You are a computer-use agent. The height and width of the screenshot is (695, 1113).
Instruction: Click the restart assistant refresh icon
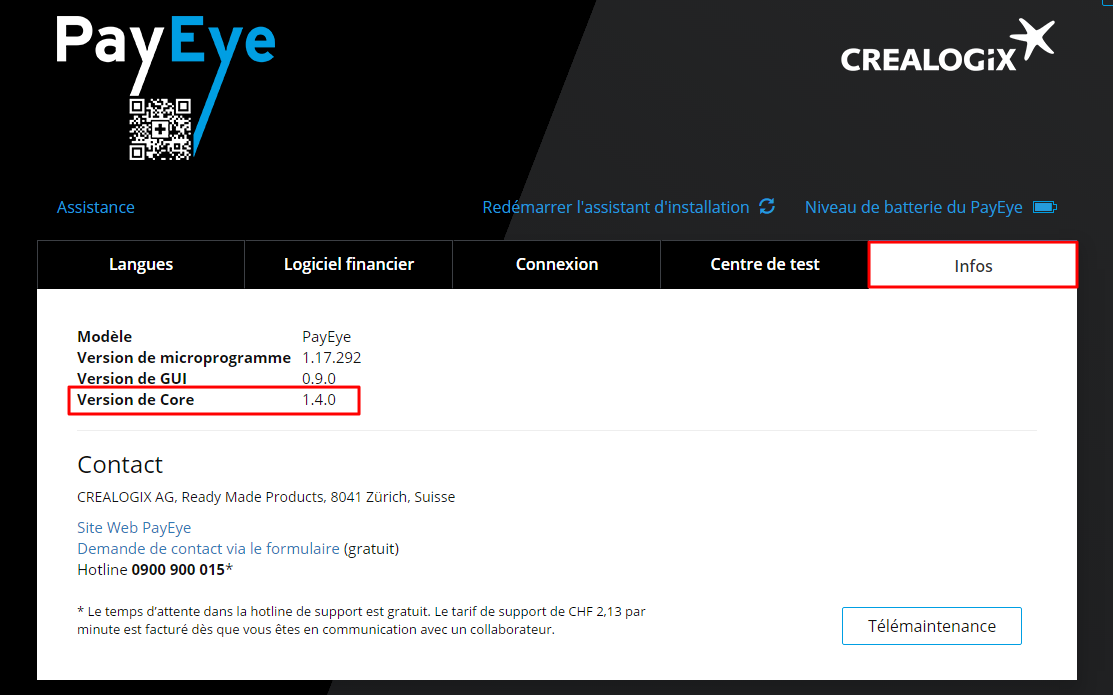click(x=767, y=207)
